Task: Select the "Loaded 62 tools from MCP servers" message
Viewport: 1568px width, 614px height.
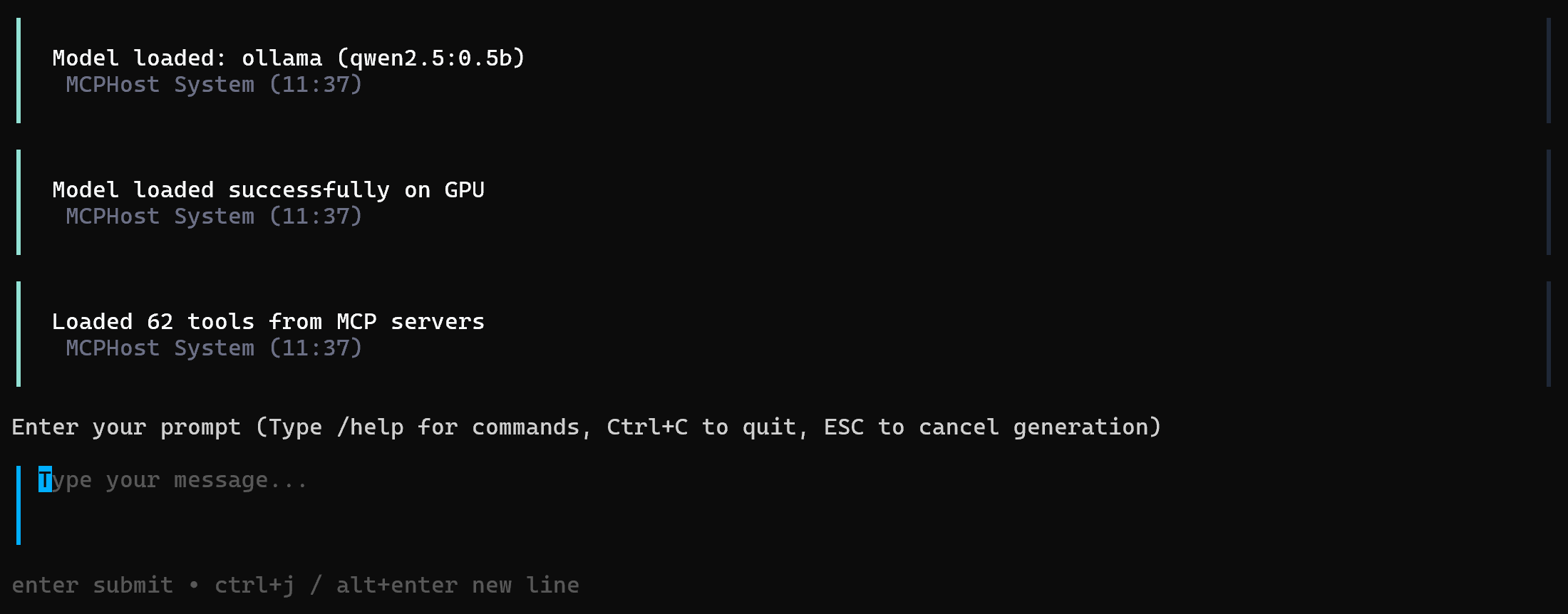Action: click(268, 321)
